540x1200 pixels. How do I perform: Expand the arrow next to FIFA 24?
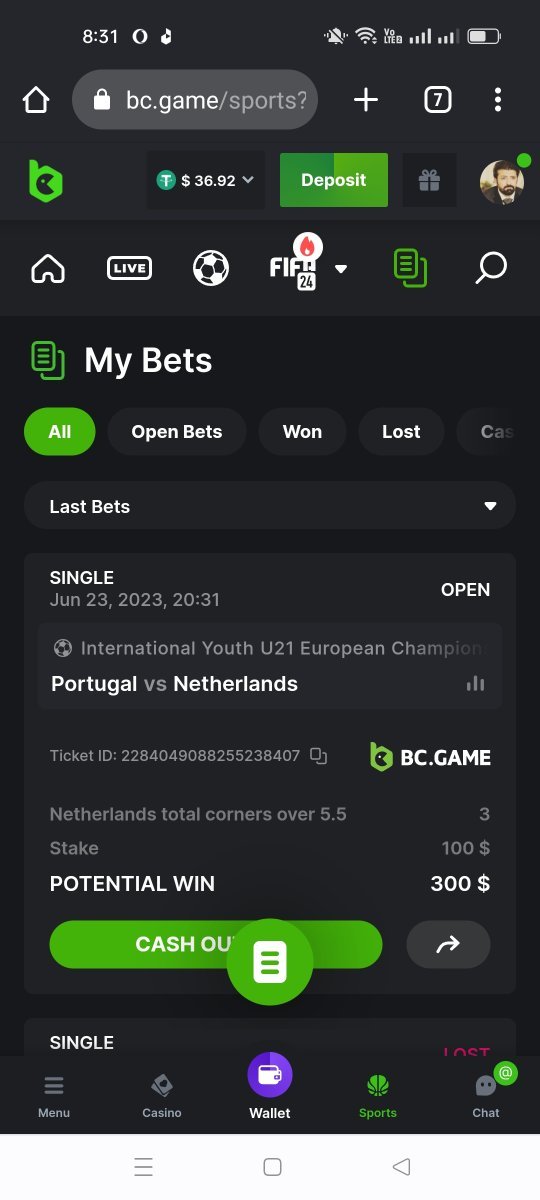(341, 269)
